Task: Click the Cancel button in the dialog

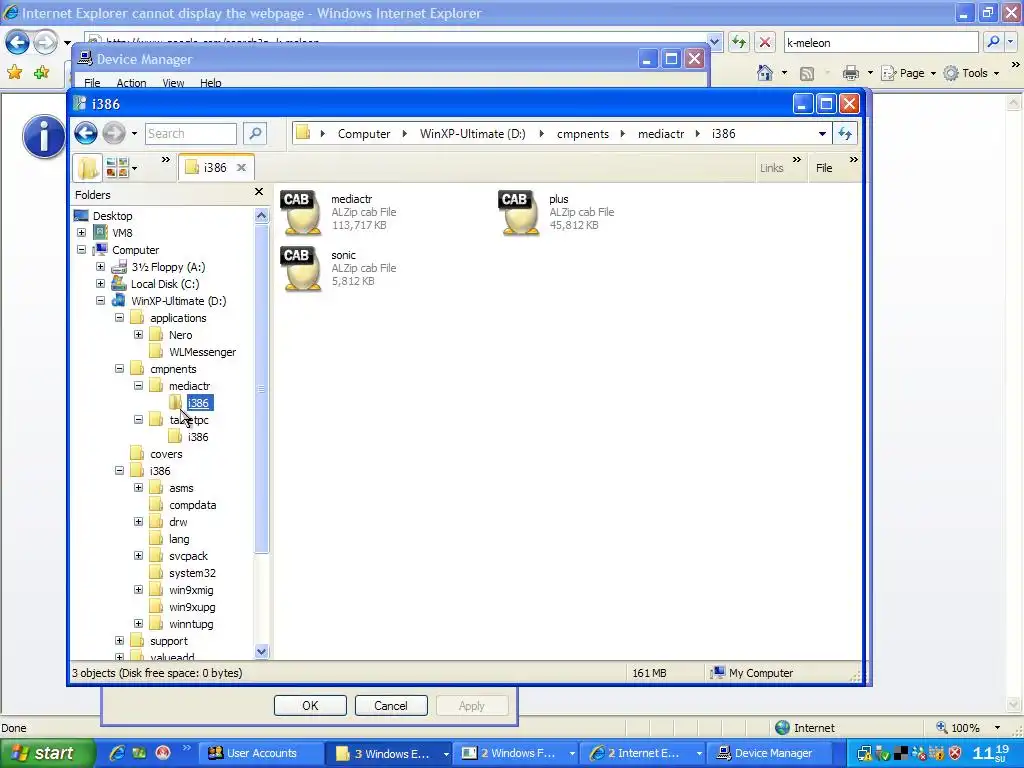Action: (x=391, y=705)
